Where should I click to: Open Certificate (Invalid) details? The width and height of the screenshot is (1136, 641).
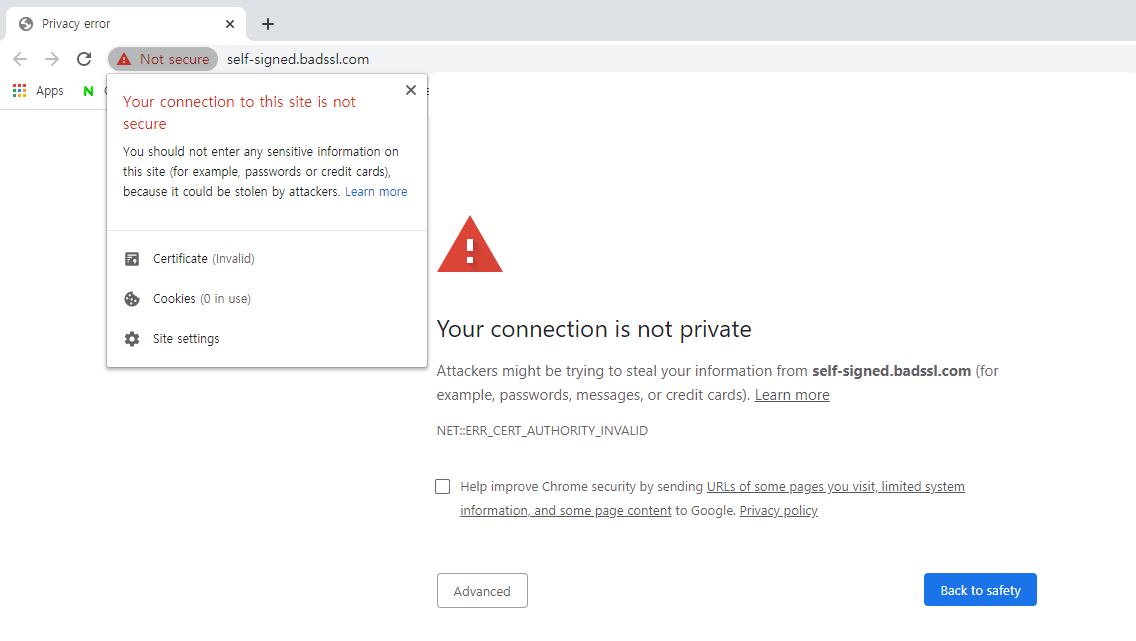(x=267, y=259)
